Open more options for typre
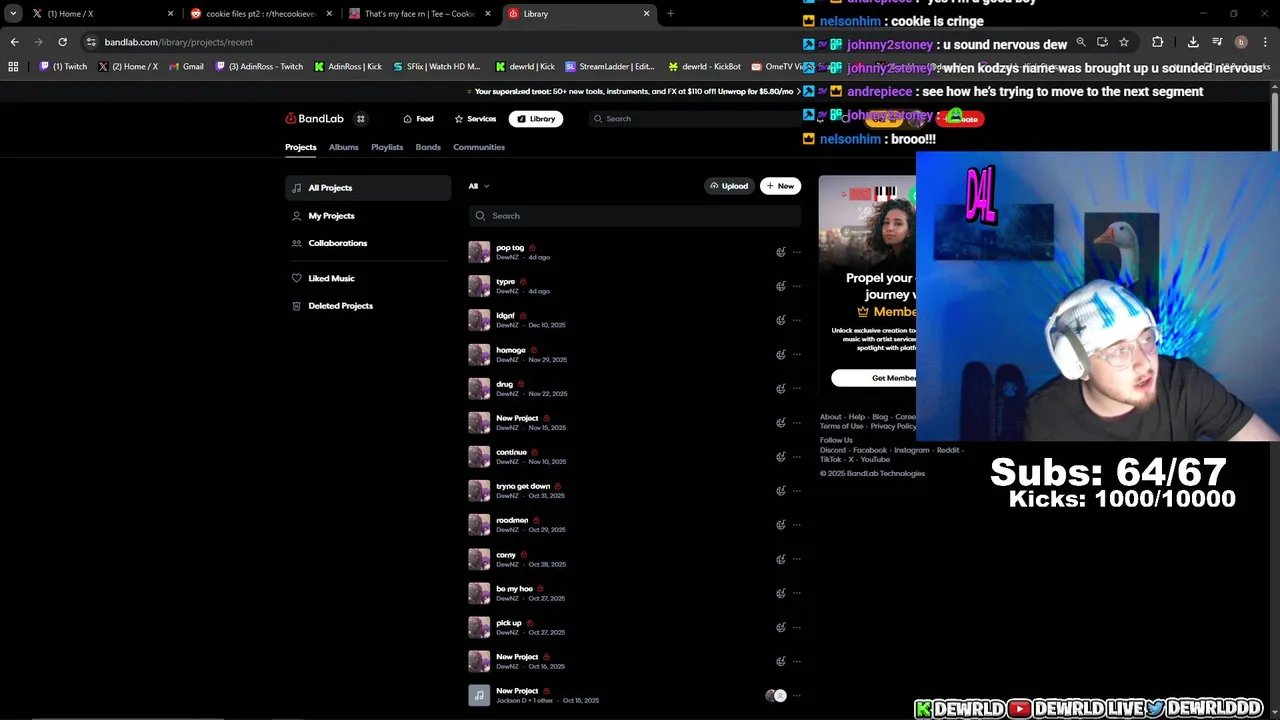Viewport: 1280px width, 720px height. (797, 286)
